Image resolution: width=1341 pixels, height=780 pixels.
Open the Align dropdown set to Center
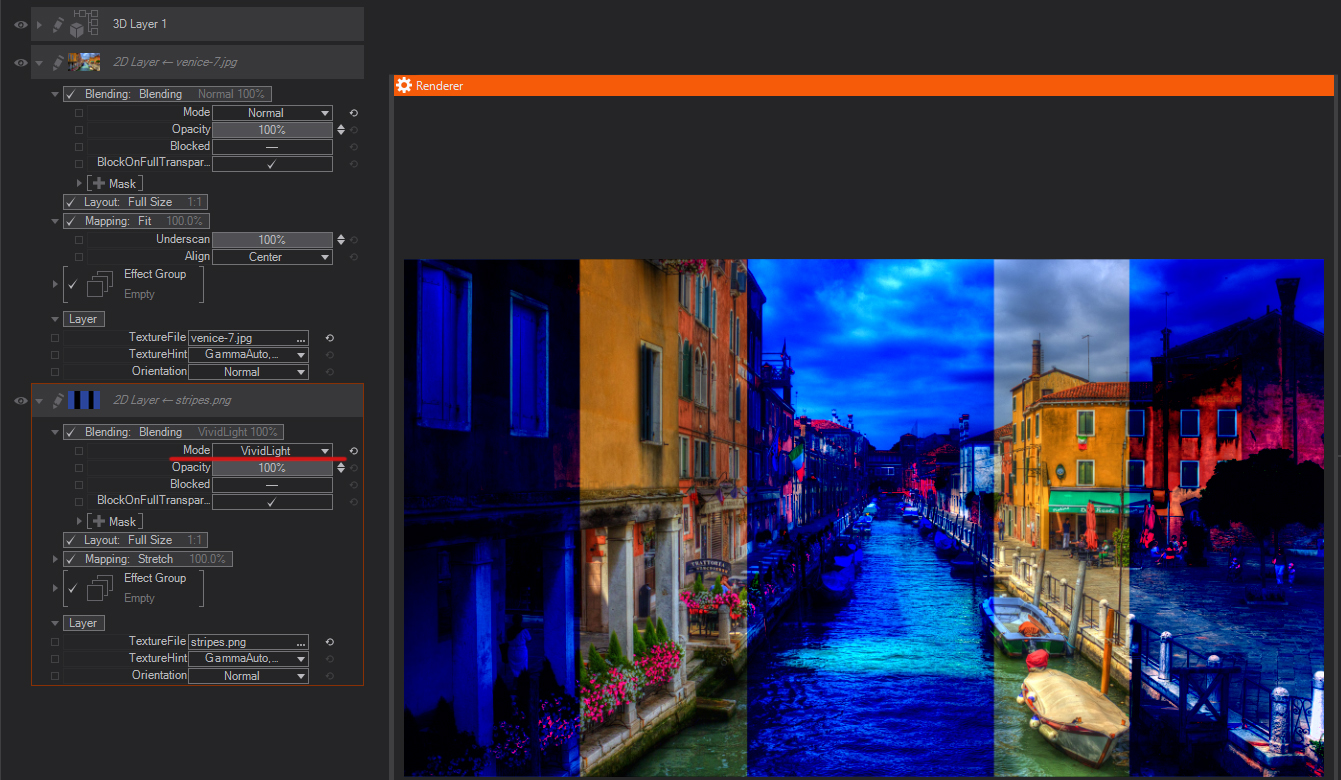[272, 257]
